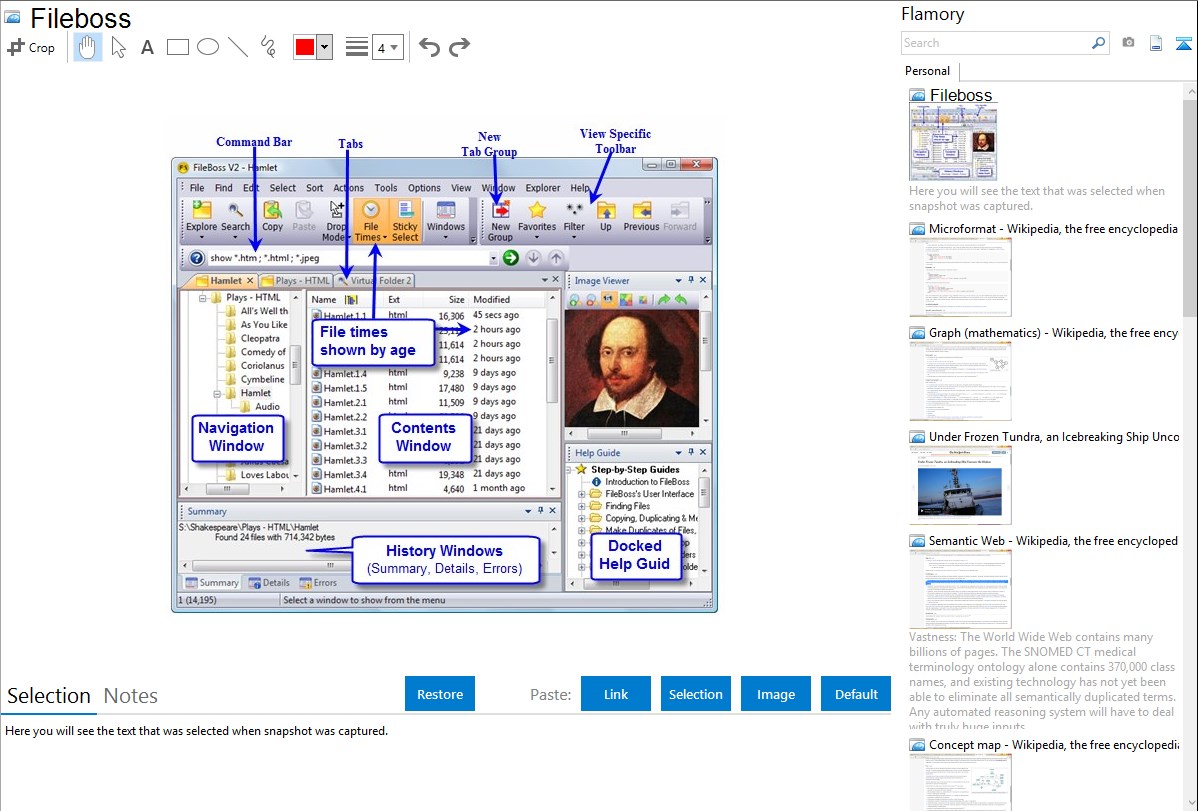This screenshot has width=1198, height=811.
Task: Open the Concept map - Wikipedia snapshot title
Action: (1053, 744)
